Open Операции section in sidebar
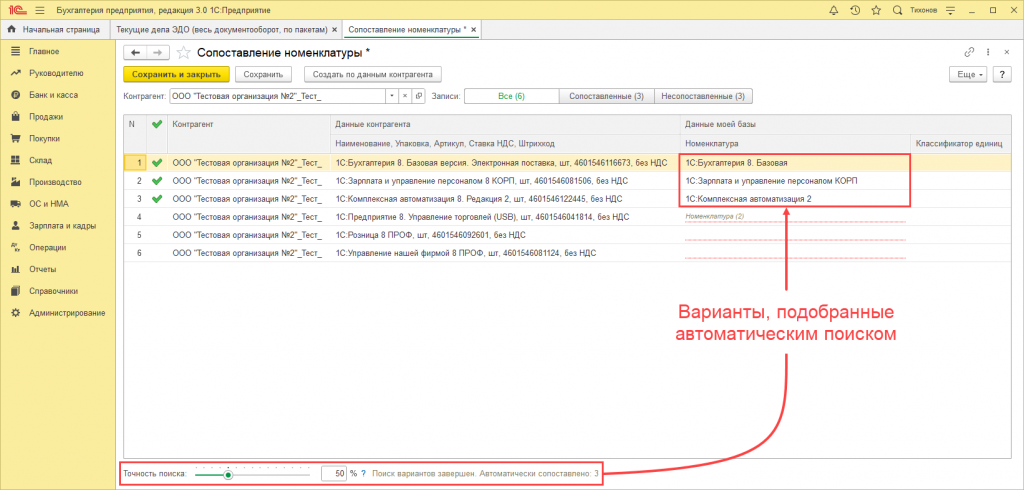1024x490 pixels. 47,248
